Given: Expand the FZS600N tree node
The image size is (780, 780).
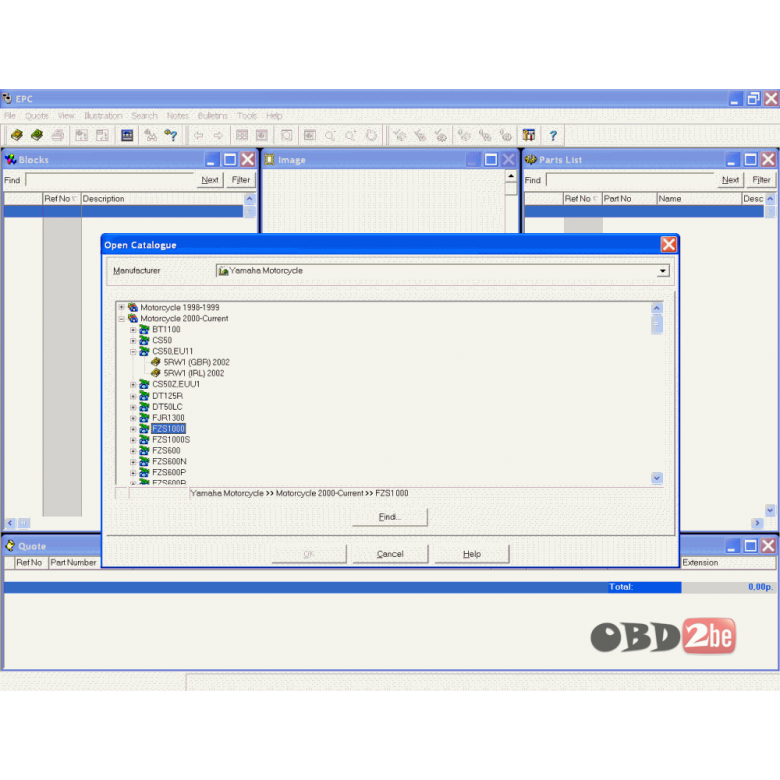Looking at the screenshot, I should click(x=133, y=462).
